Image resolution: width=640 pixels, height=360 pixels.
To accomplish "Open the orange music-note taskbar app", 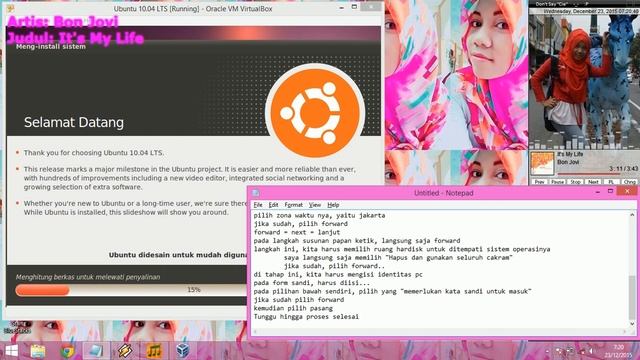I will (153, 351).
